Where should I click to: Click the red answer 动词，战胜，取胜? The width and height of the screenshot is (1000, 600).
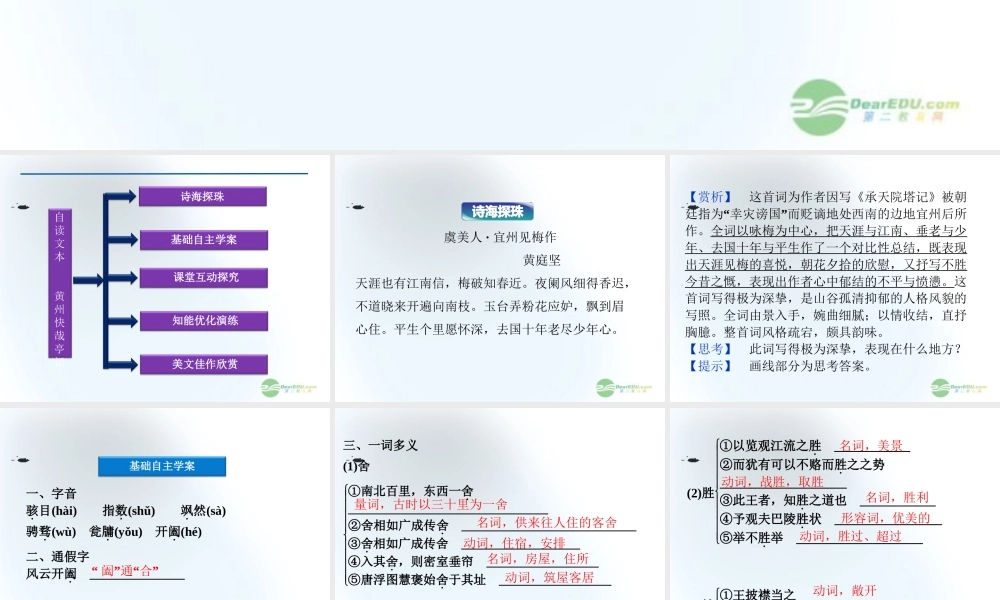pos(772,481)
